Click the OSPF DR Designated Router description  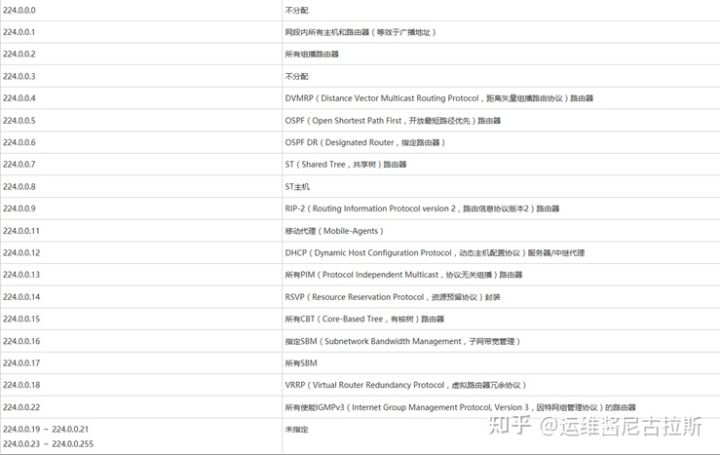pos(365,142)
